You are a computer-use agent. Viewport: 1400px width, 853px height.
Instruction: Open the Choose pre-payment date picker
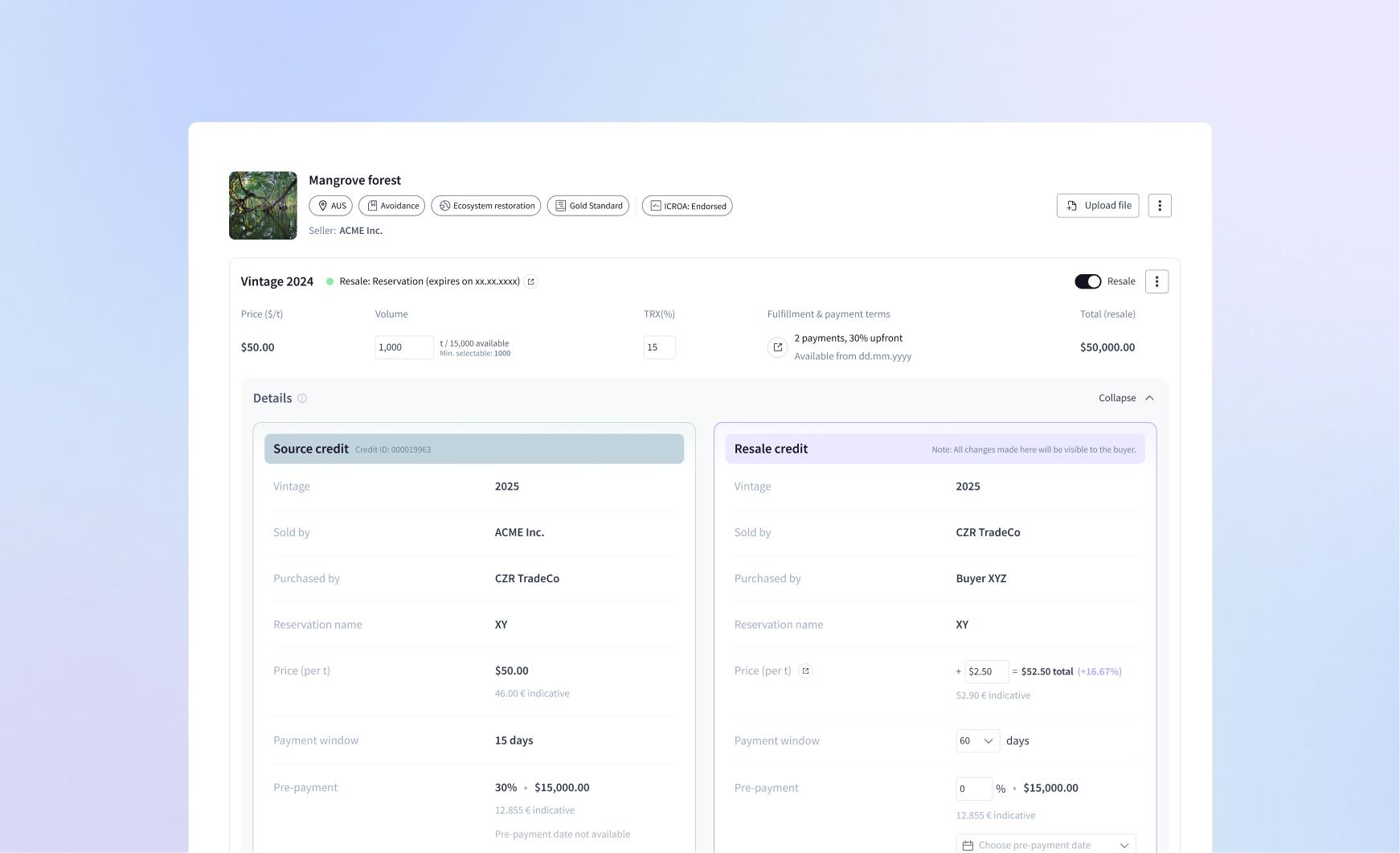click(x=1046, y=844)
